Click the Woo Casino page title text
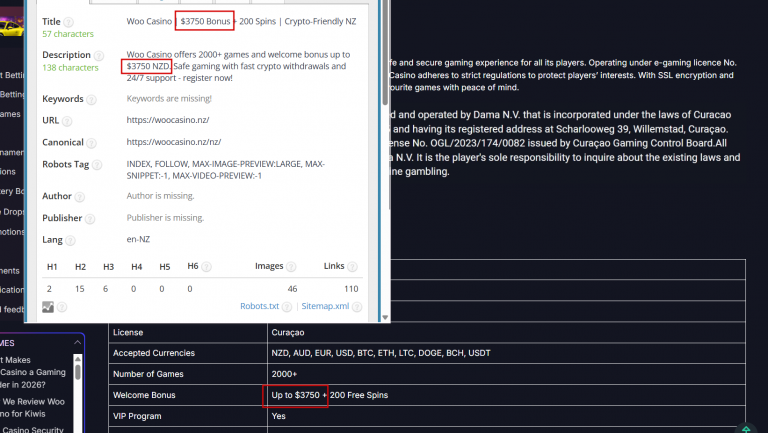The height and width of the screenshot is (433, 768). (241, 22)
